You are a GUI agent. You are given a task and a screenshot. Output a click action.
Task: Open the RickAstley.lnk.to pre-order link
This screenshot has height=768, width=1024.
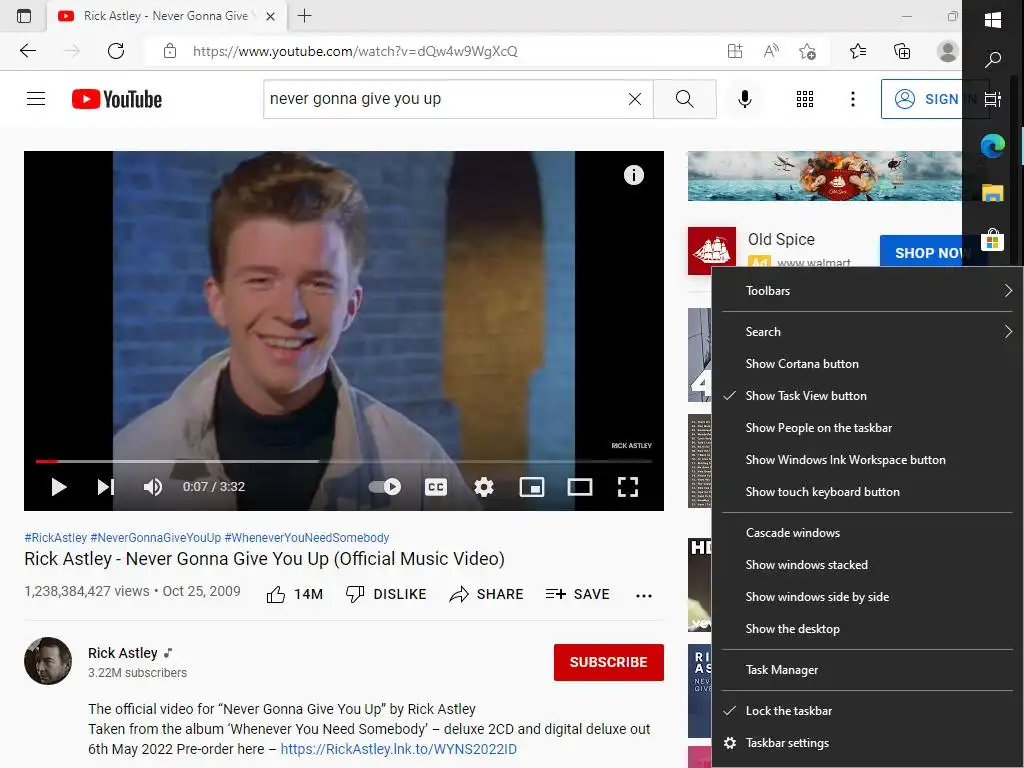(x=398, y=749)
